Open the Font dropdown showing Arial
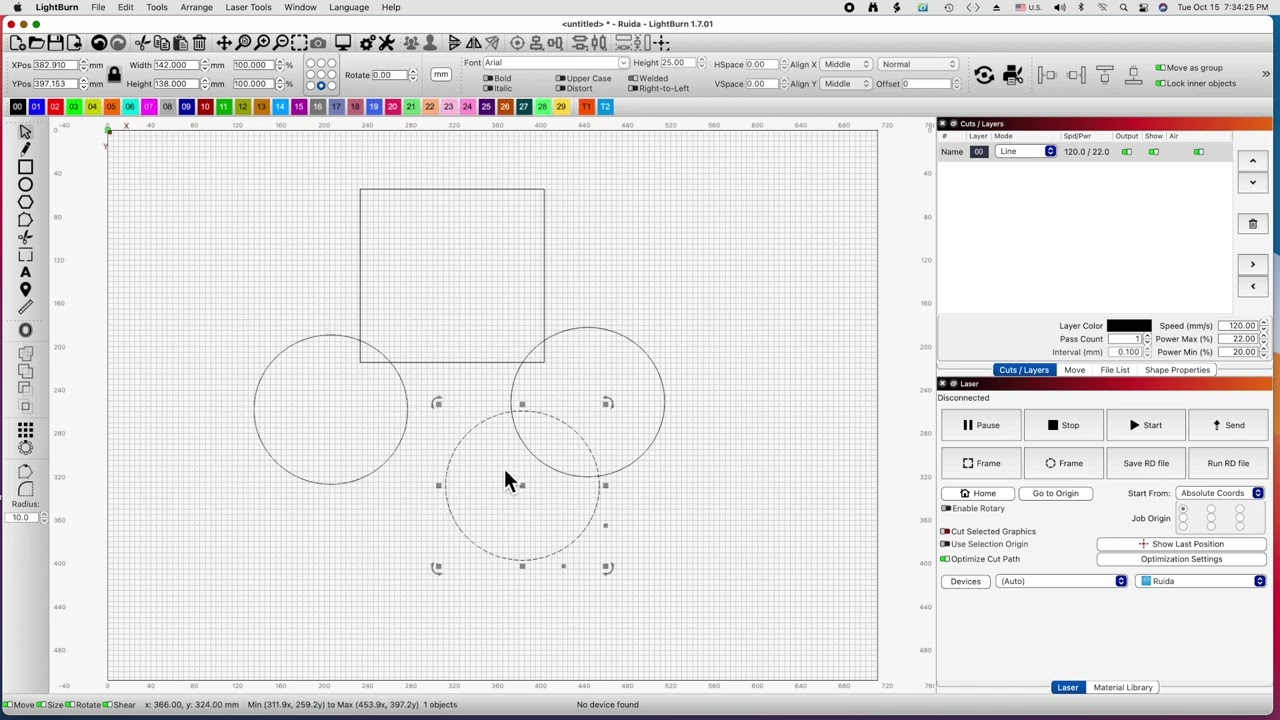The image size is (1280, 720). click(556, 63)
